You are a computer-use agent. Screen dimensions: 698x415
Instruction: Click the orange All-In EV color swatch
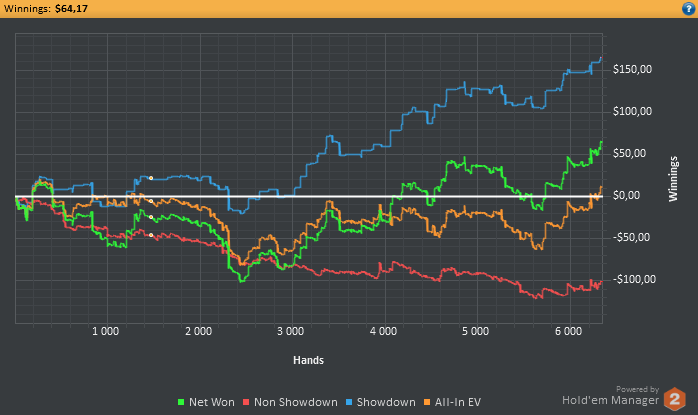[426, 402]
